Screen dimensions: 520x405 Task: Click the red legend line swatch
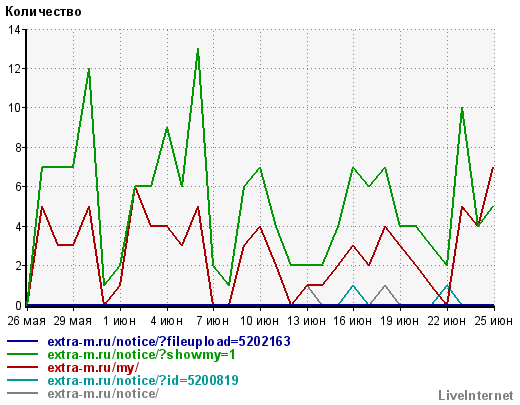point(22,367)
